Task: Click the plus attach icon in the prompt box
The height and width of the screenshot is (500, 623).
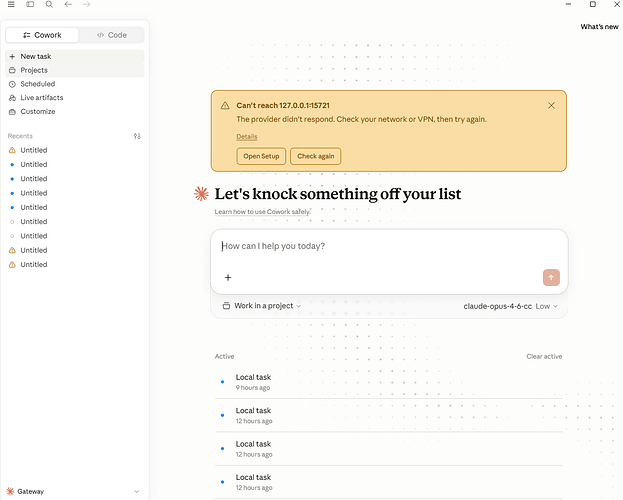Action: click(x=228, y=277)
